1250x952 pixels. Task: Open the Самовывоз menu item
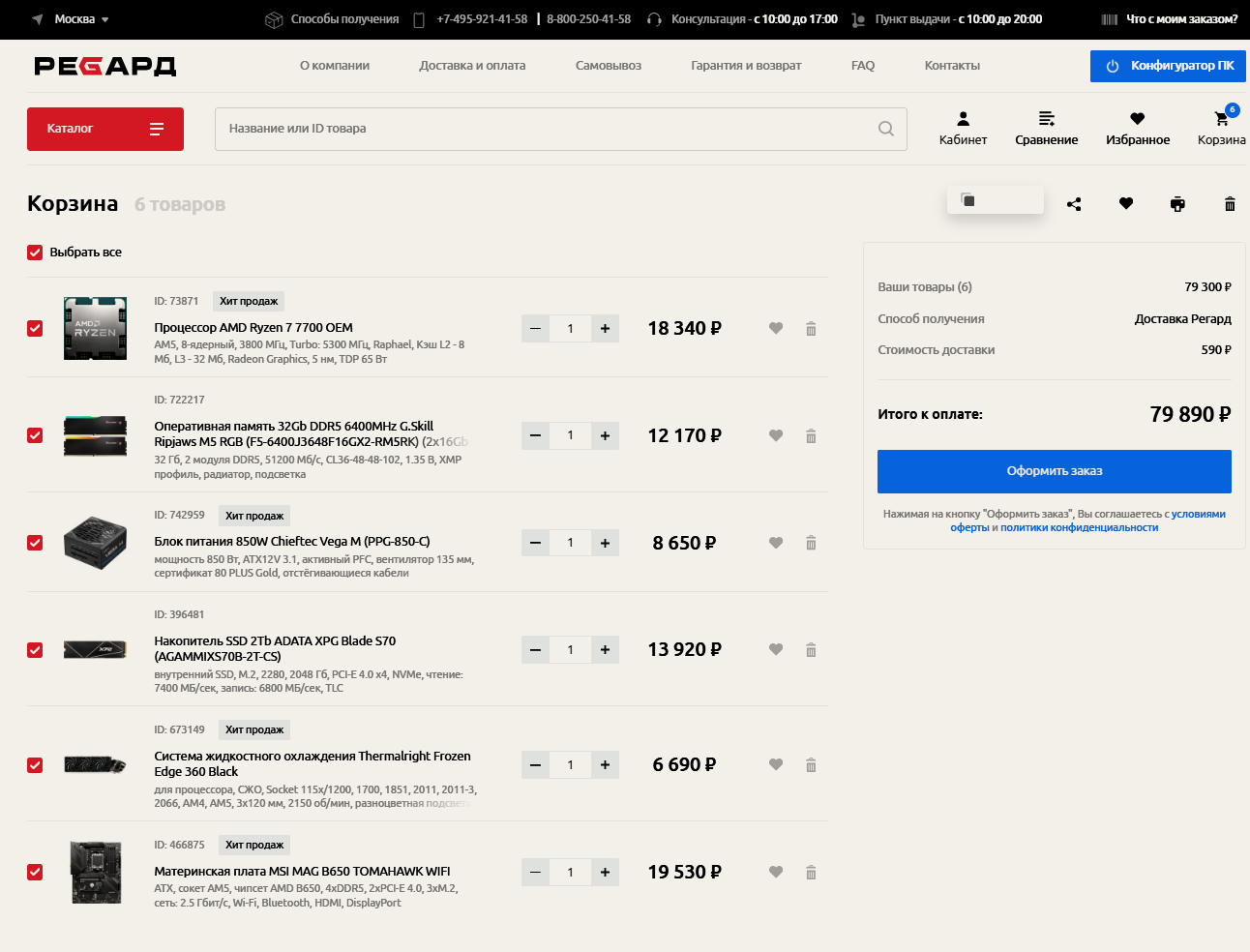[609, 66]
